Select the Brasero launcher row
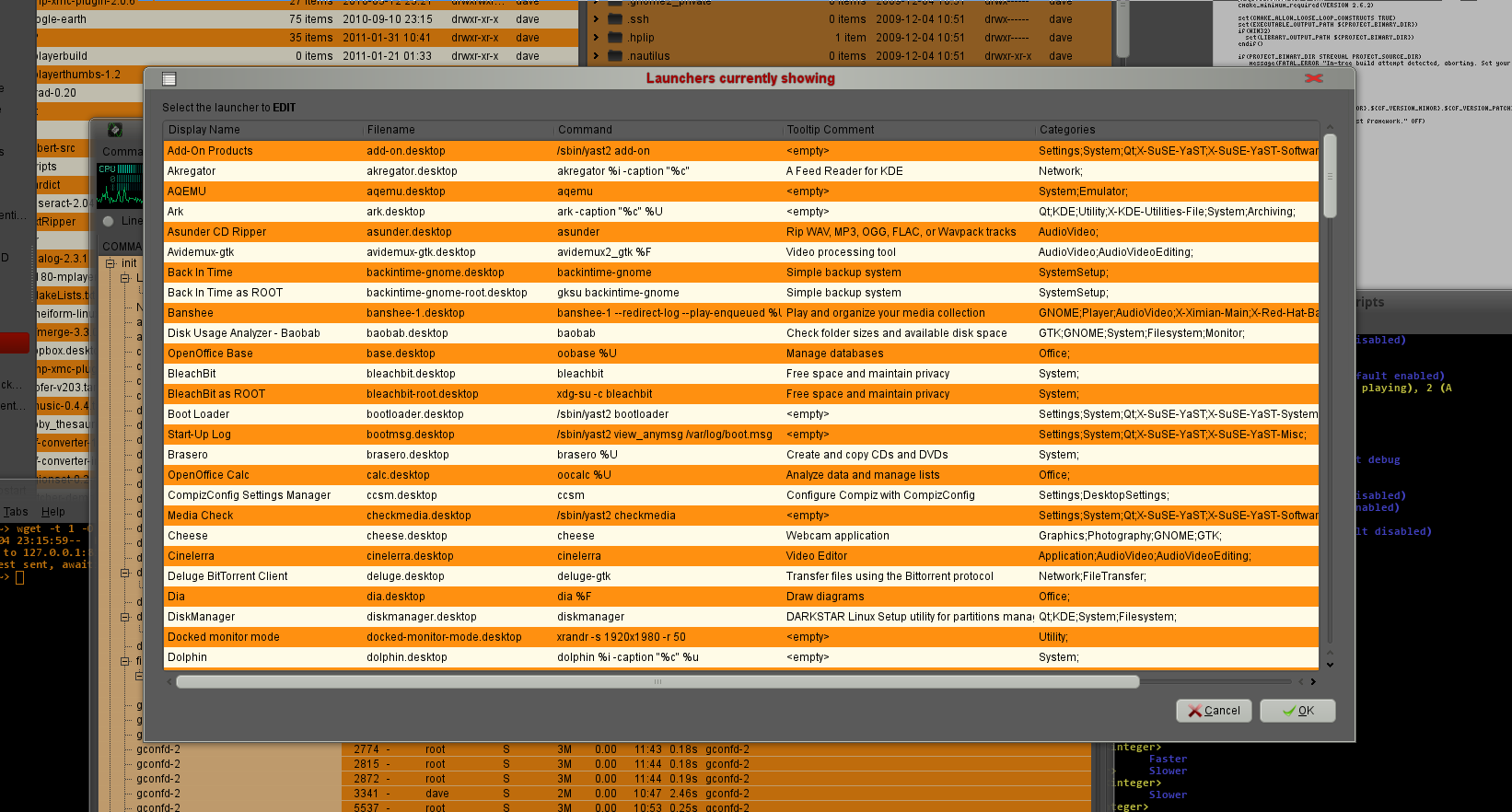Viewport: 1512px width, 812px height. click(x=741, y=455)
